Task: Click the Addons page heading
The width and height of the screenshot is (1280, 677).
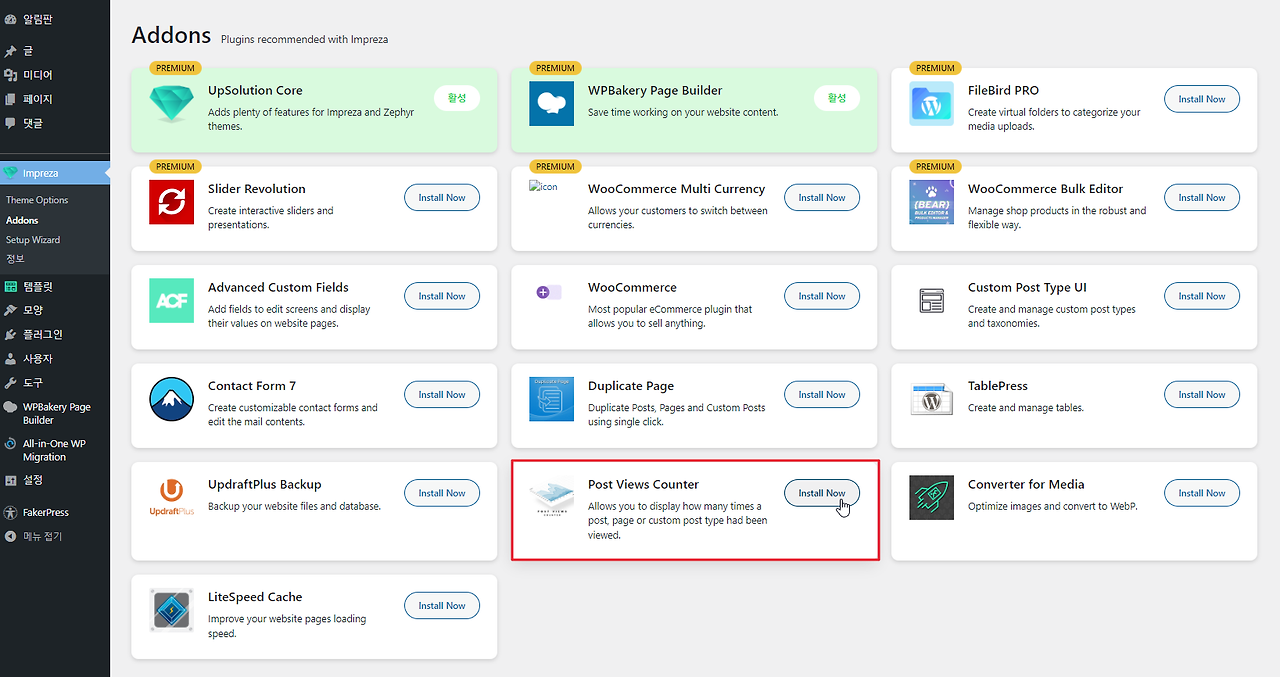Action: click(x=171, y=35)
